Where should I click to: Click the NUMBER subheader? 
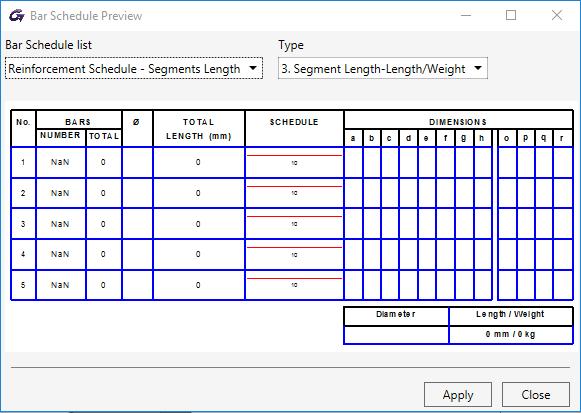pos(60,136)
